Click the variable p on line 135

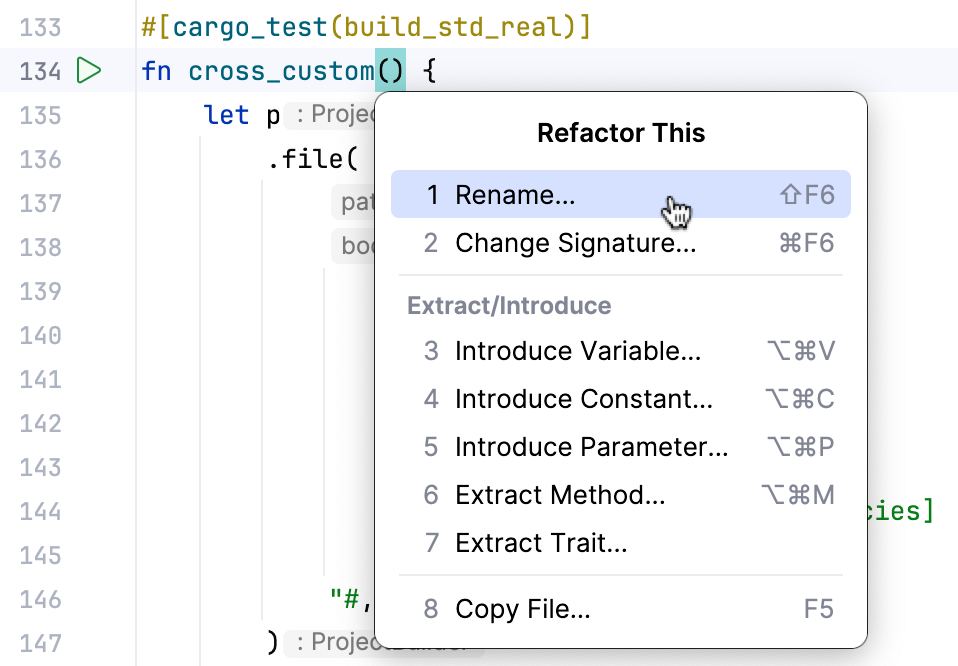272,115
